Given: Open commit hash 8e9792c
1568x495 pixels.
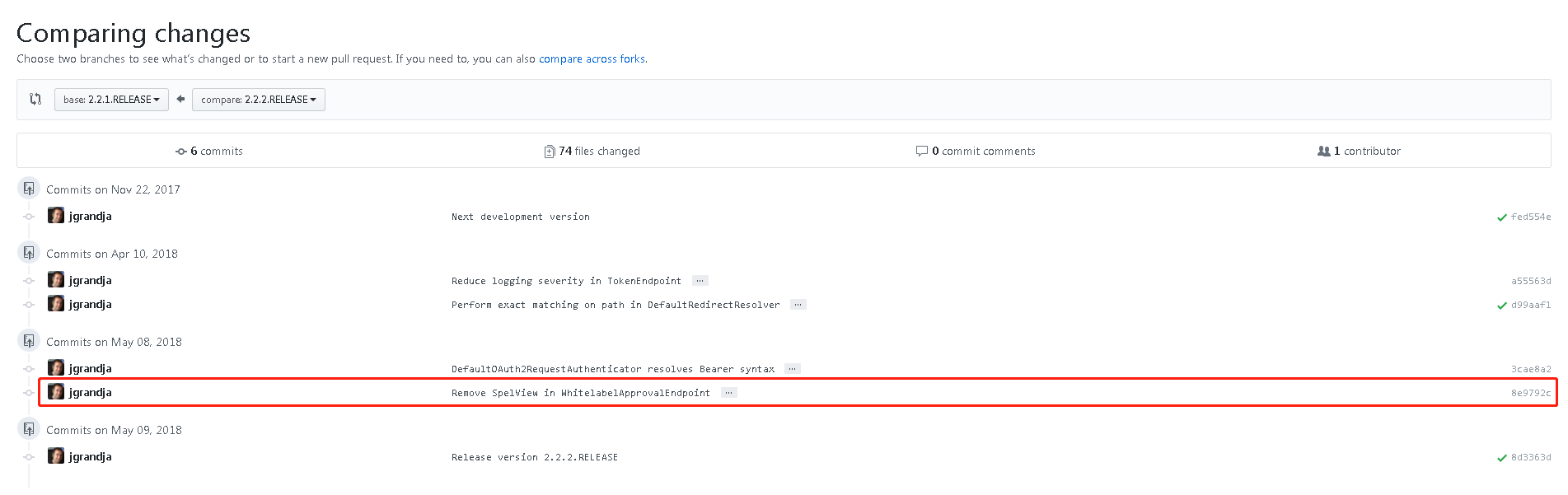Looking at the screenshot, I should click(1530, 394).
